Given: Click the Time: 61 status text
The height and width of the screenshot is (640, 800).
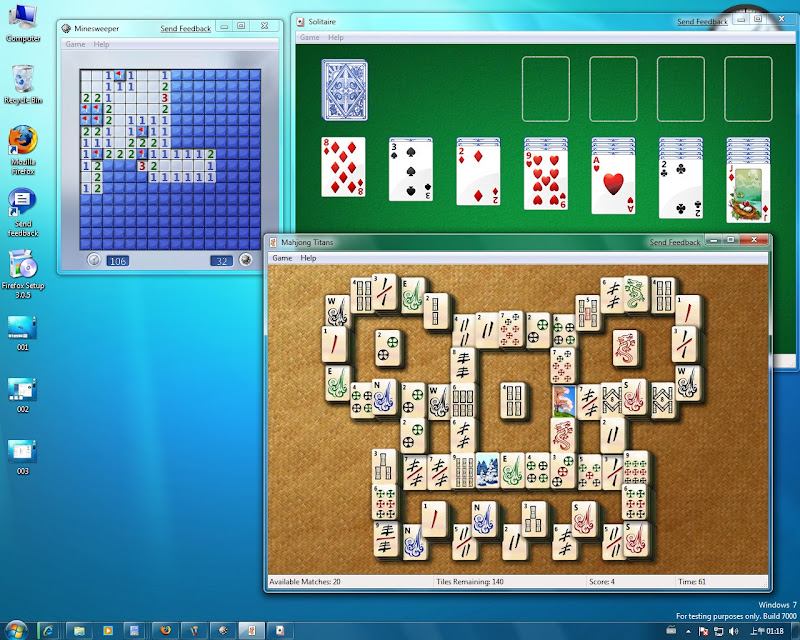Looking at the screenshot, I should [x=692, y=582].
